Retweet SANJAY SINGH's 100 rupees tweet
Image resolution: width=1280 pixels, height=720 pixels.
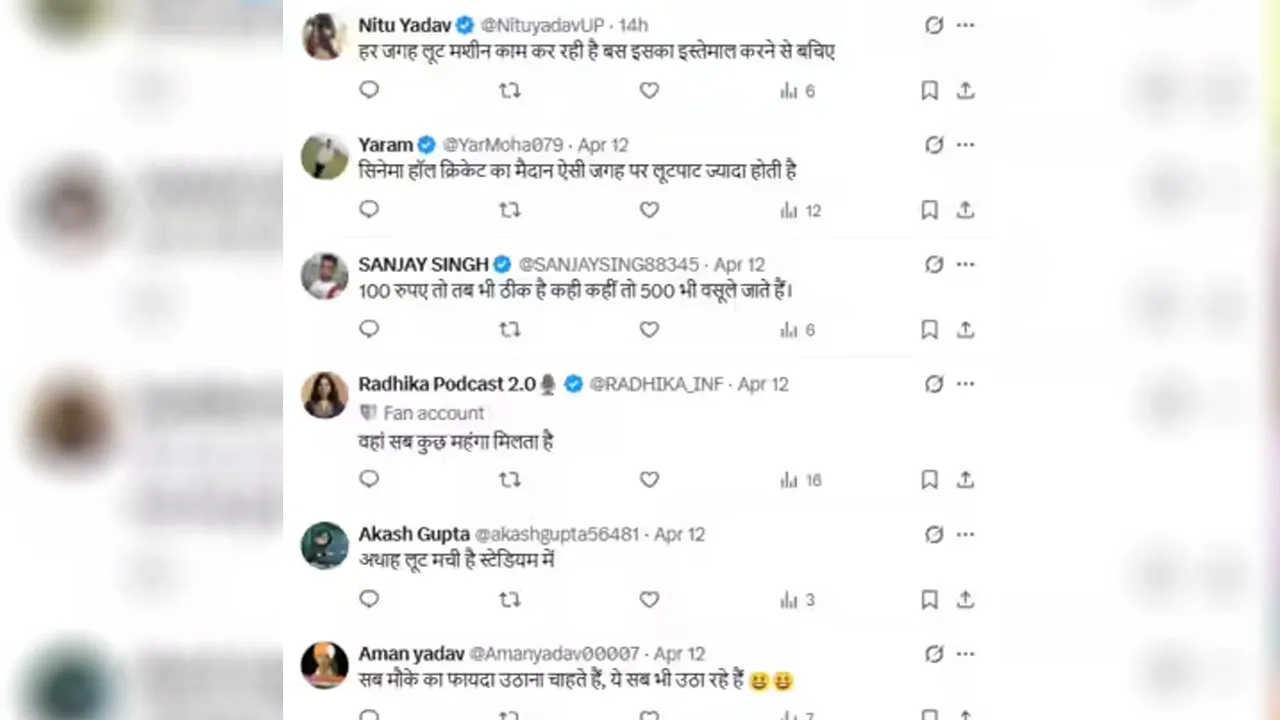tap(509, 329)
